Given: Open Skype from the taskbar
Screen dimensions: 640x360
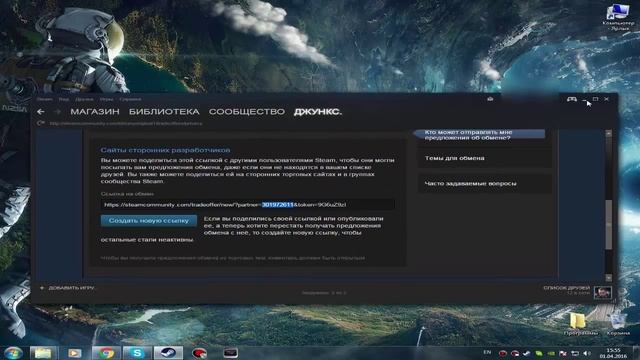Looking at the screenshot, I should (x=137, y=353).
